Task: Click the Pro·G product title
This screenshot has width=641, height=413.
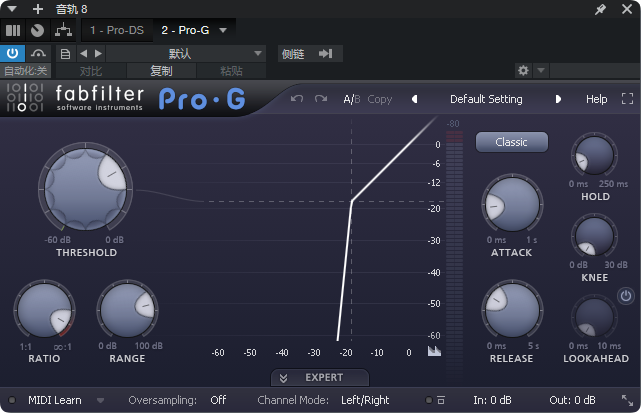Action: click(202, 99)
